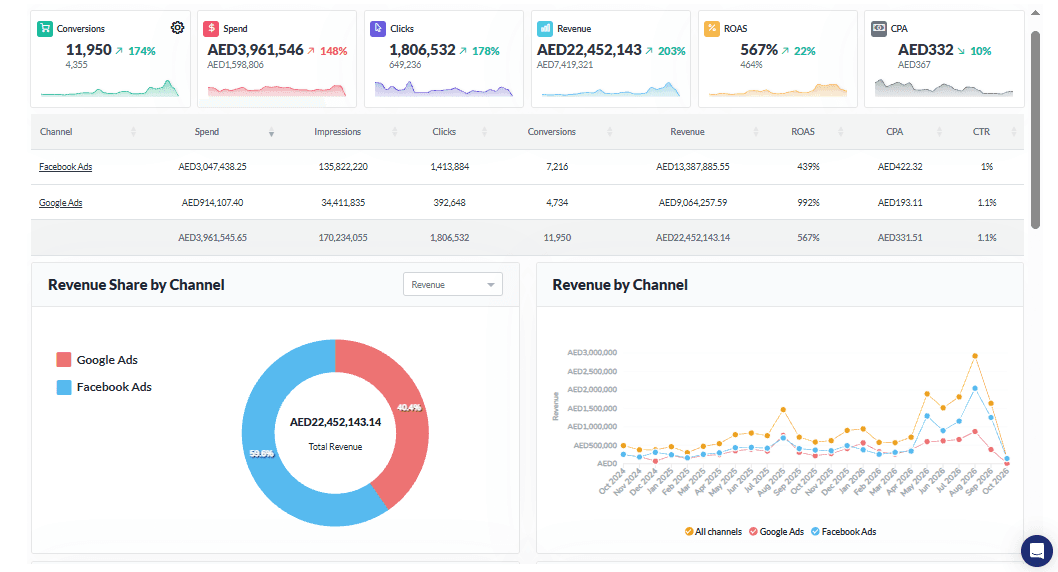Click the Total Revenue donut center label
Image resolution: width=1058 pixels, height=572 pixels.
[335, 447]
